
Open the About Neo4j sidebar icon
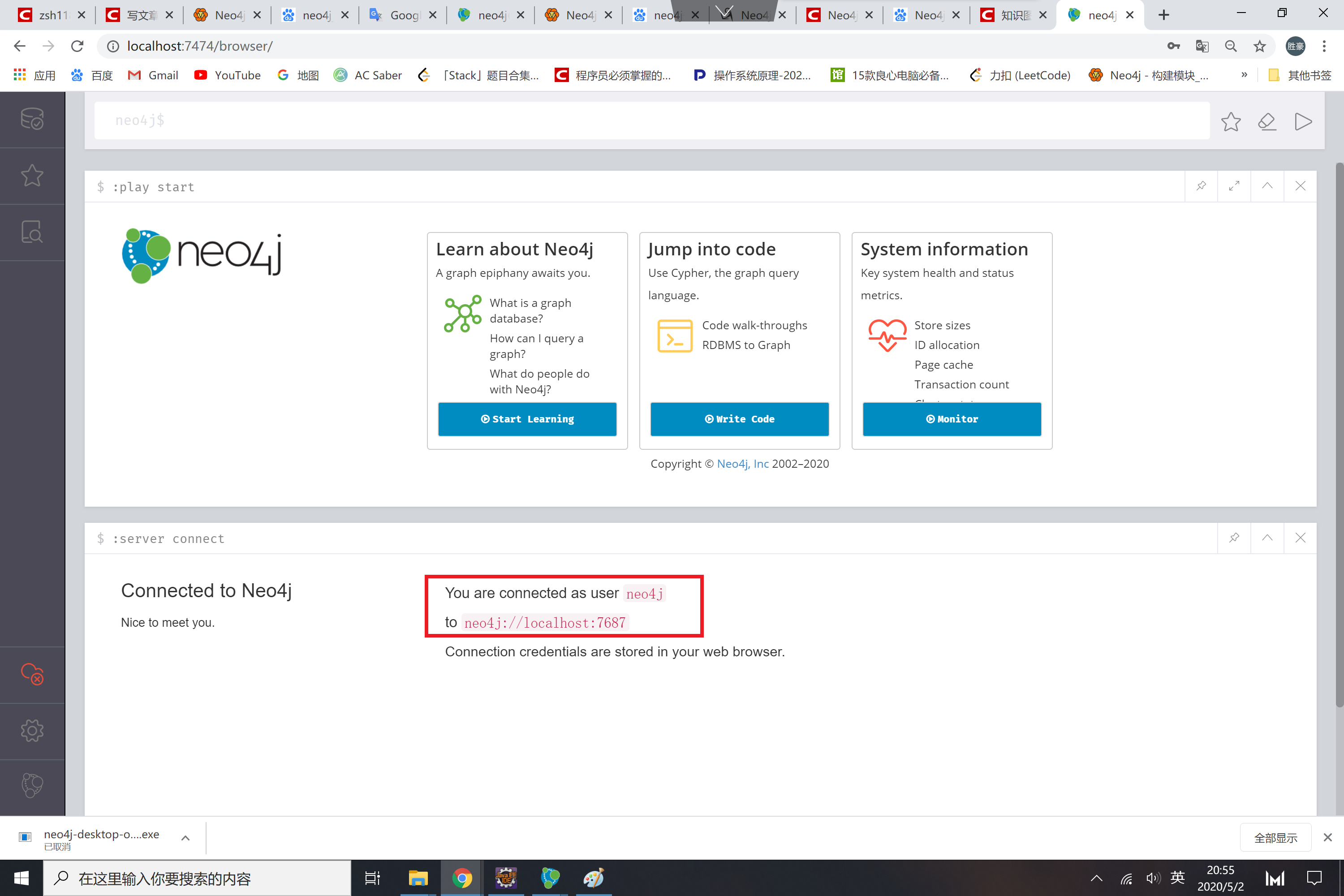(32, 785)
